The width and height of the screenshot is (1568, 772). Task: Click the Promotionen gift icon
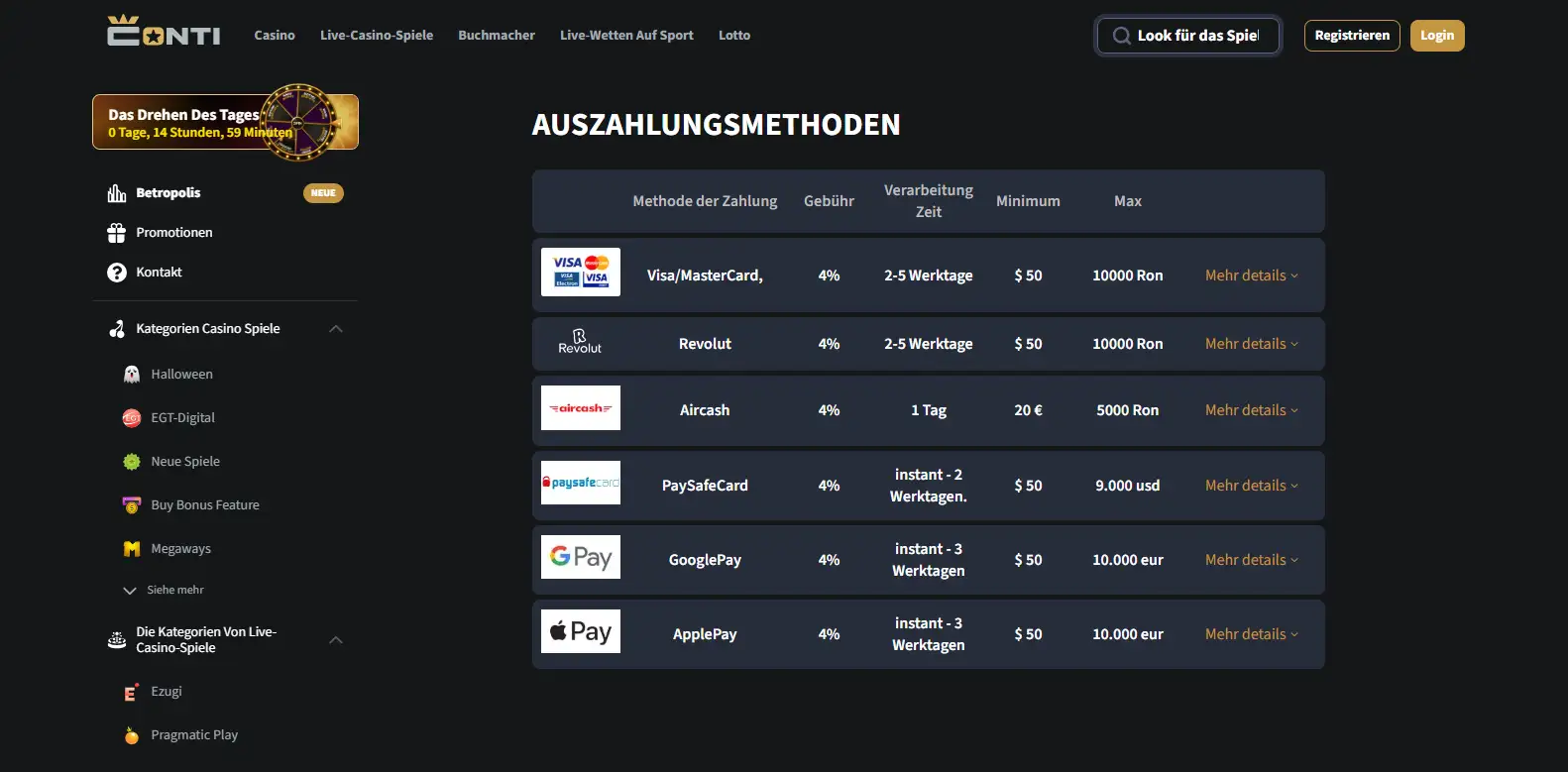point(117,233)
